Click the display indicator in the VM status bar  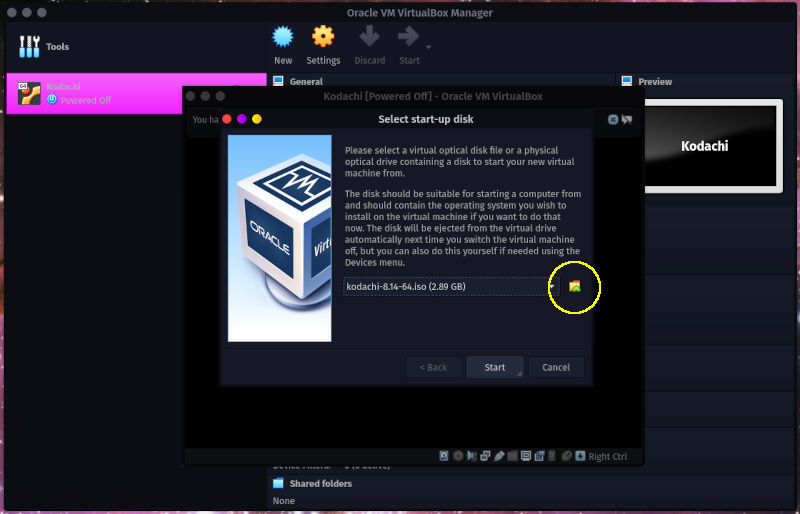[526, 456]
